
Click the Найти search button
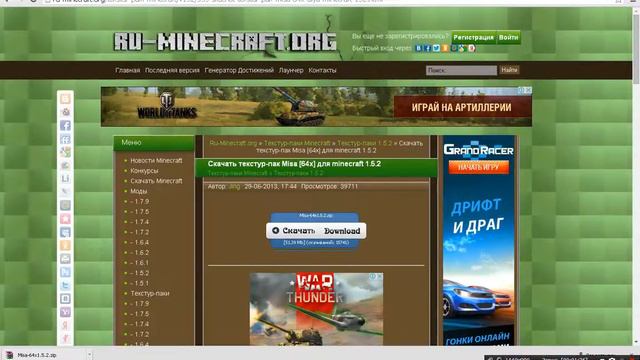509,70
